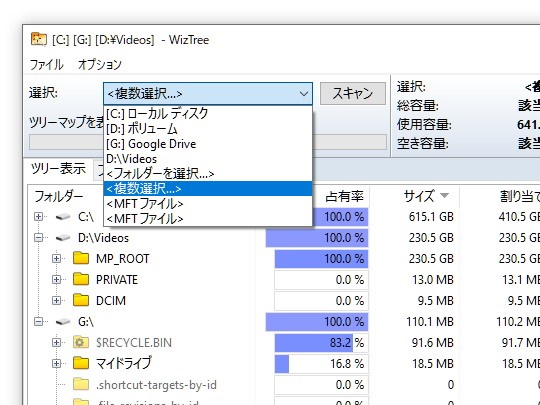The width and height of the screenshot is (540, 405).
Task: Click the マイドライブ folder icon
Action: tap(81, 363)
